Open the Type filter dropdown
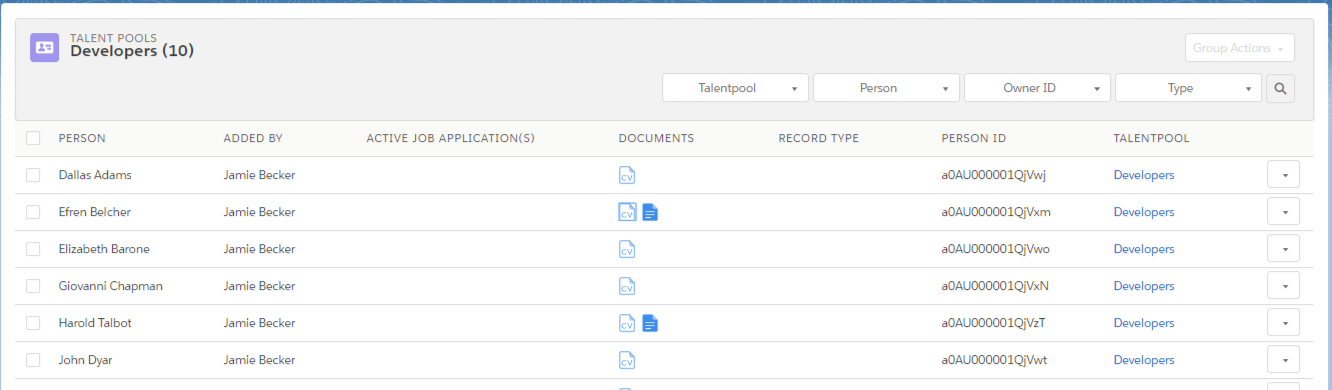This screenshot has height=390, width=1332. [1188, 88]
